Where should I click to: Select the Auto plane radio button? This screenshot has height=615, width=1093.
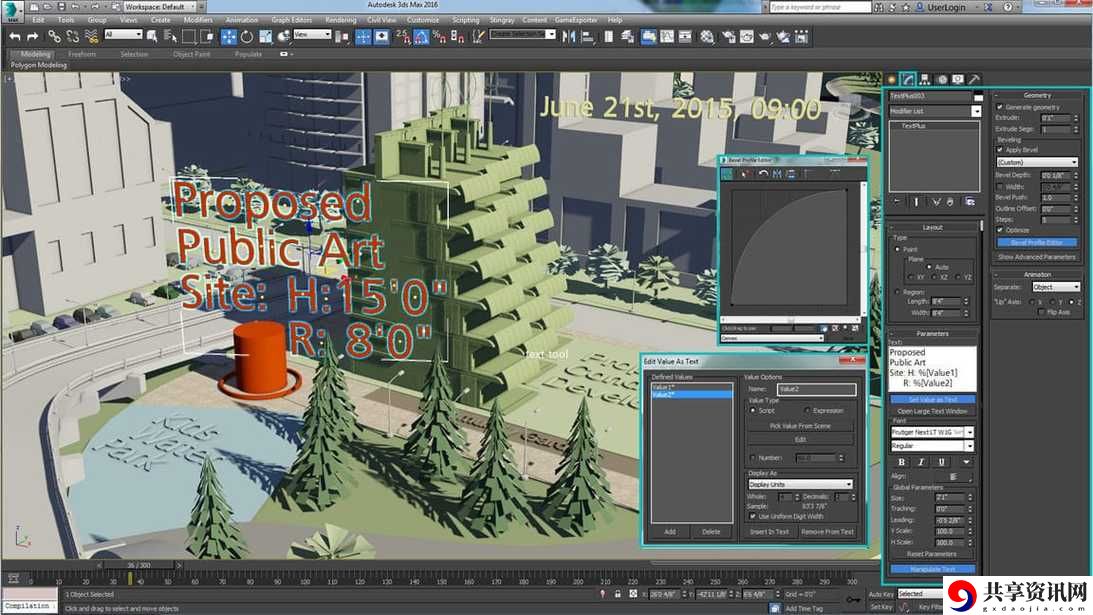pyautogui.click(x=929, y=267)
